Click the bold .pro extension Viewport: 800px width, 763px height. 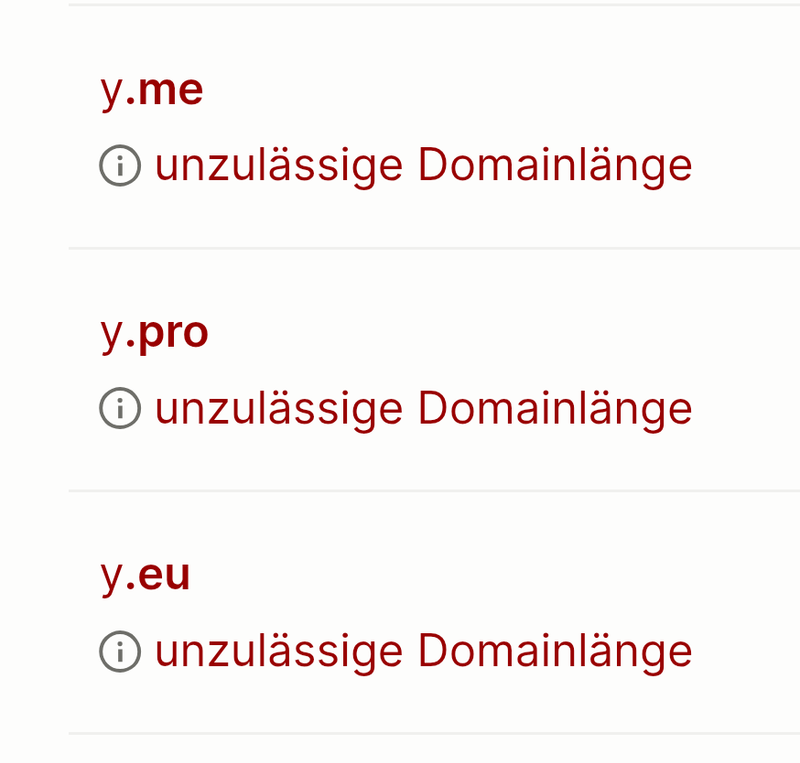168,333
